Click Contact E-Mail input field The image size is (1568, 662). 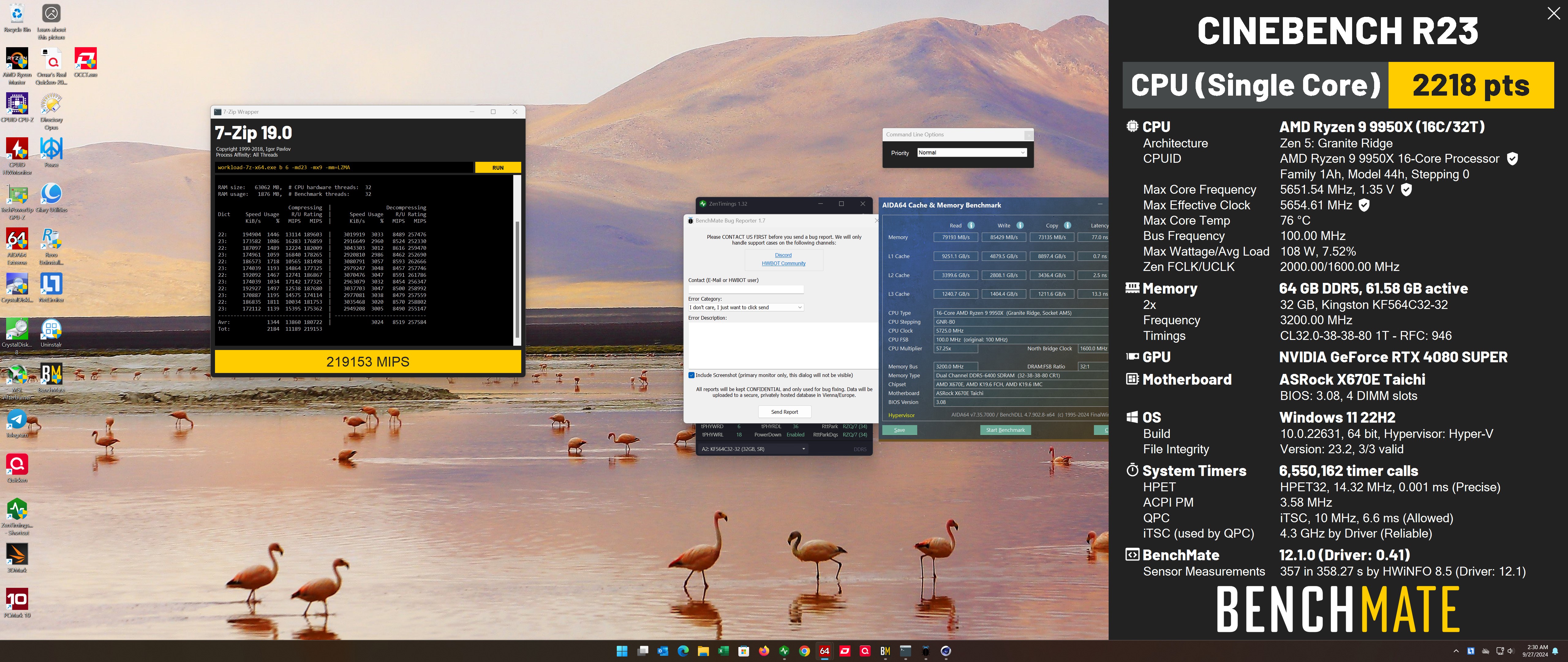click(x=746, y=289)
